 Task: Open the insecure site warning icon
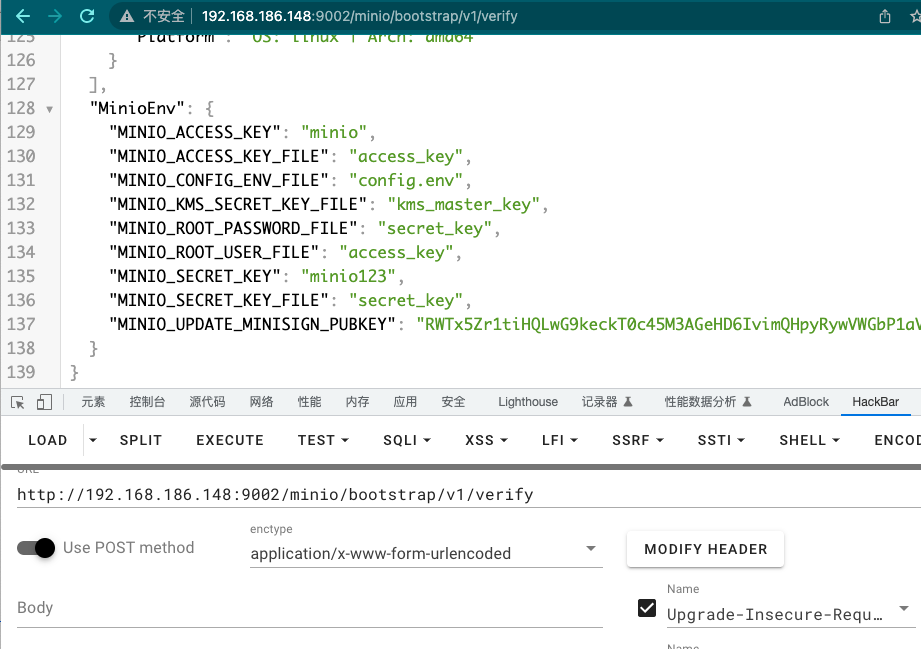[x=127, y=16]
